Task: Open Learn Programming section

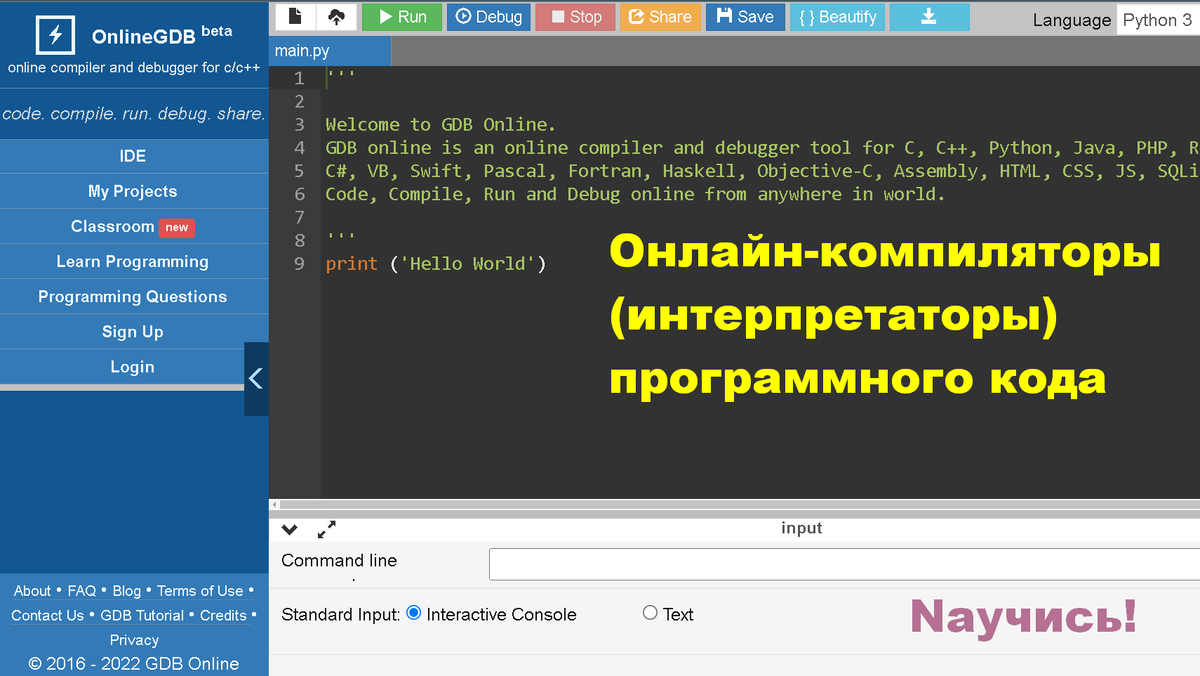Action: pyautogui.click(x=133, y=261)
